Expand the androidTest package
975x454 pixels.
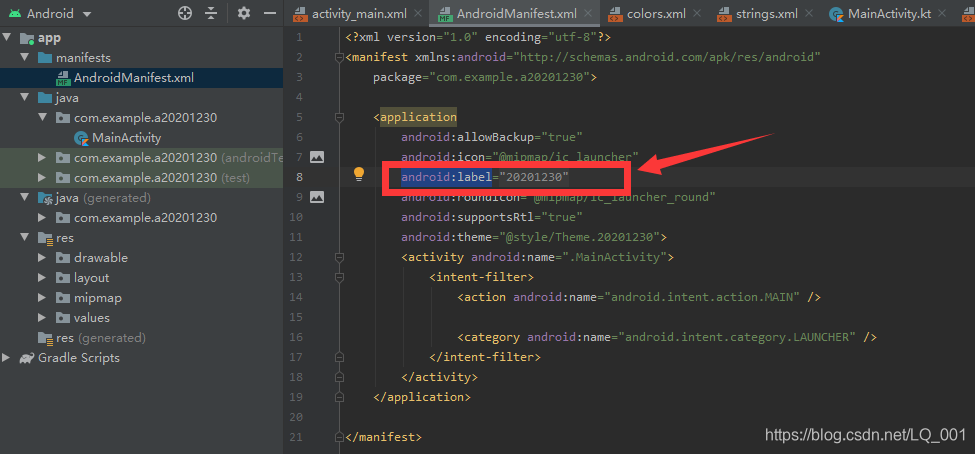pos(42,157)
